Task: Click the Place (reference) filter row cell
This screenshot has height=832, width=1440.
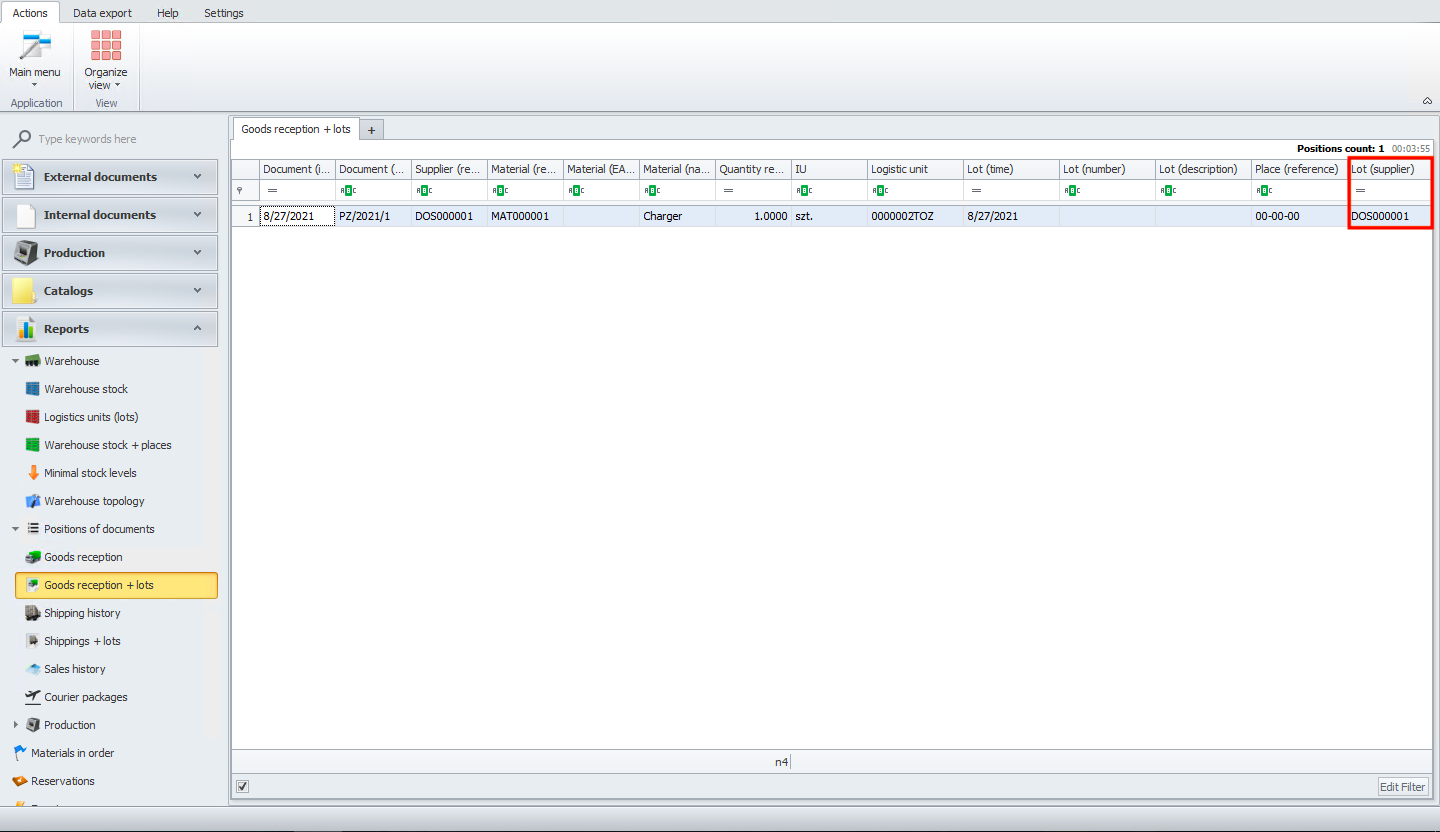Action: click(1300, 190)
